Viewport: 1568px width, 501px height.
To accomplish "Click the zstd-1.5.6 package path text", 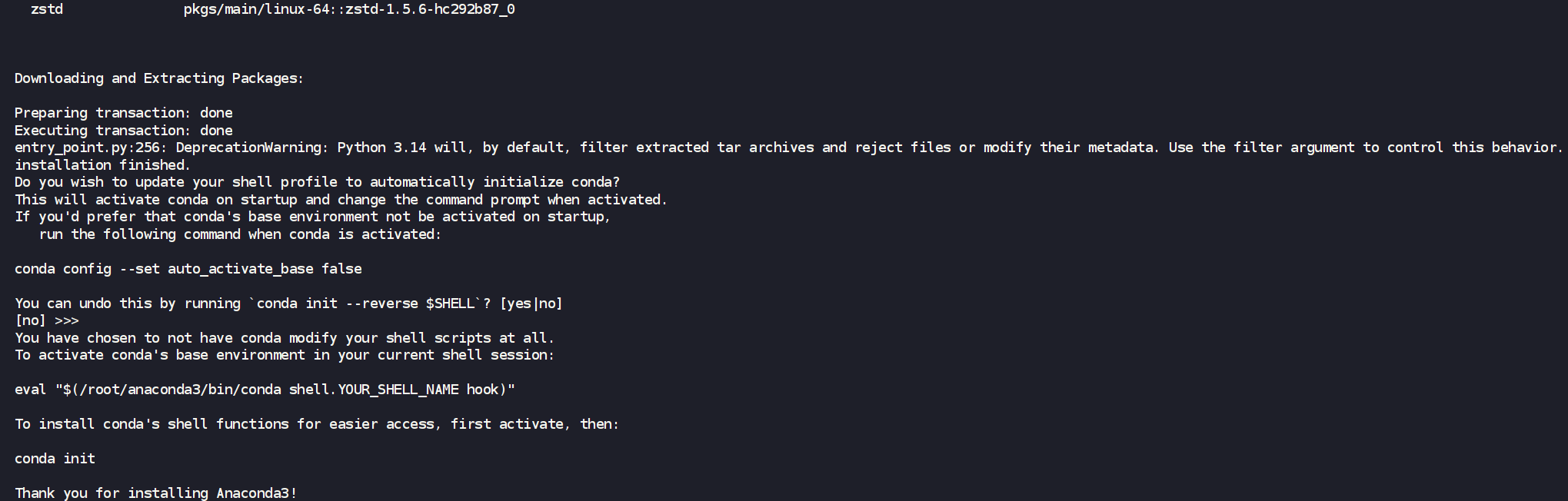I will pos(349,9).
